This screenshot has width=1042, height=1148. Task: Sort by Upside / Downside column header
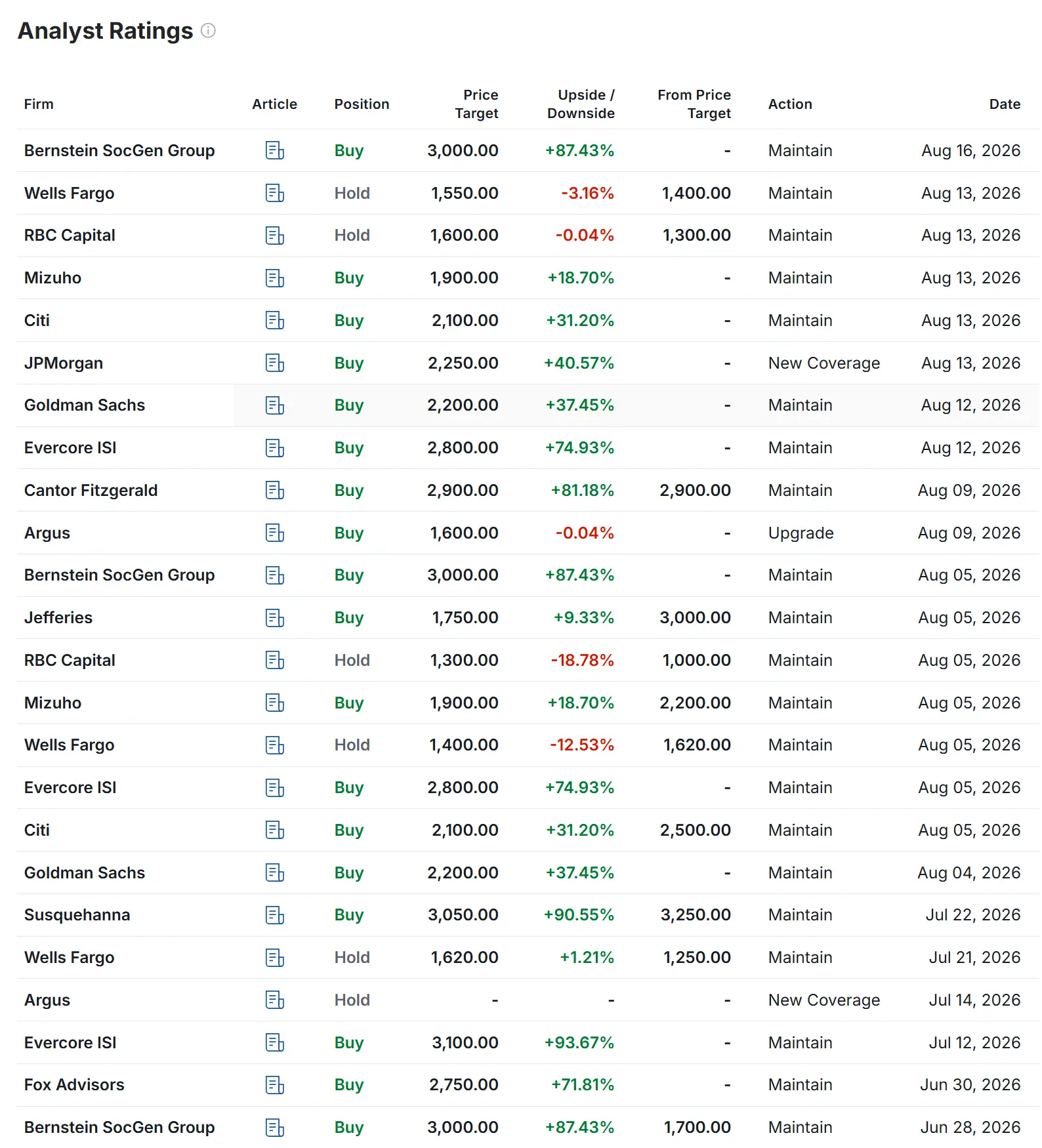click(x=581, y=104)
